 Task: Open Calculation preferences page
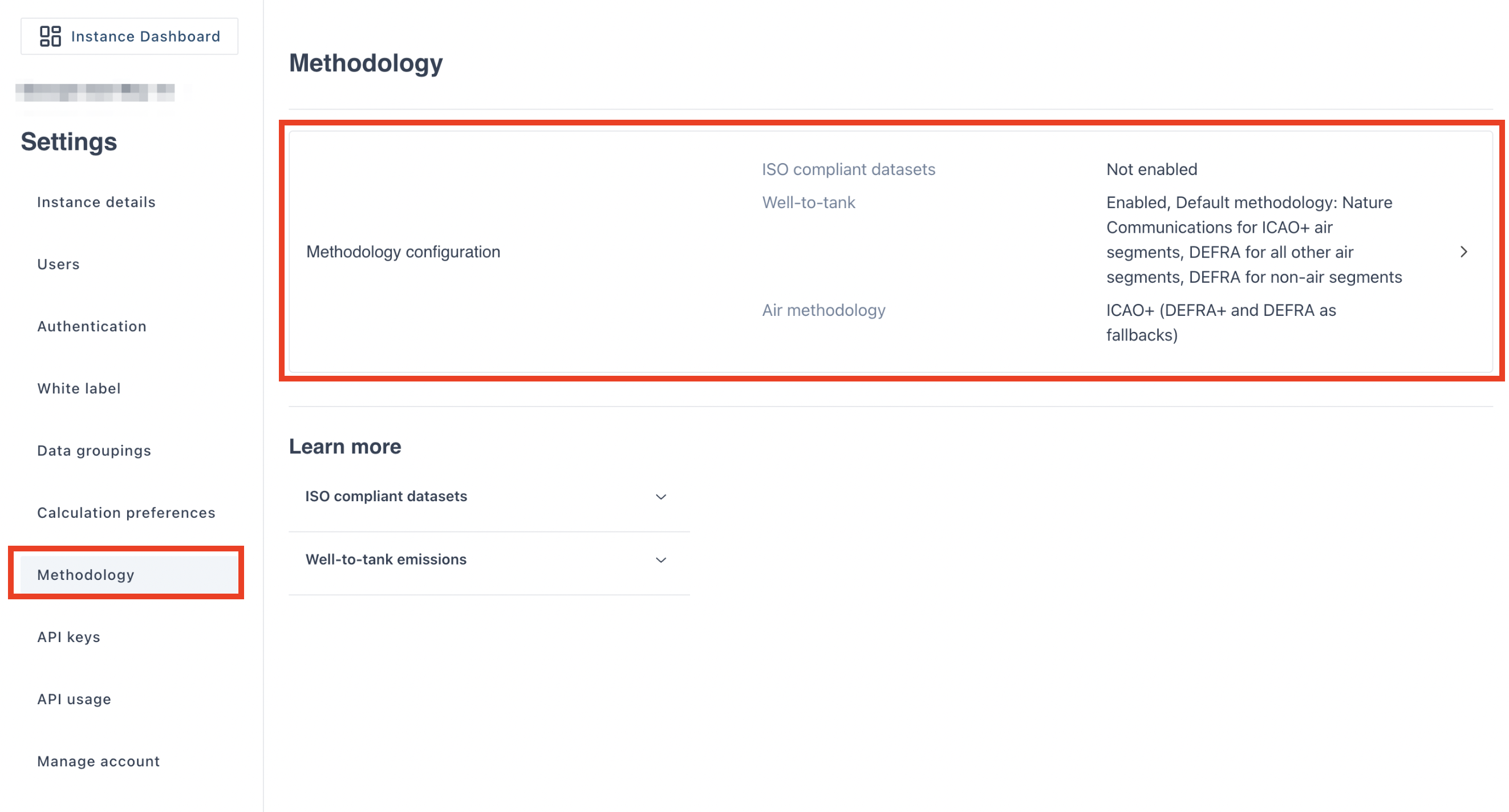click(126, 513)
